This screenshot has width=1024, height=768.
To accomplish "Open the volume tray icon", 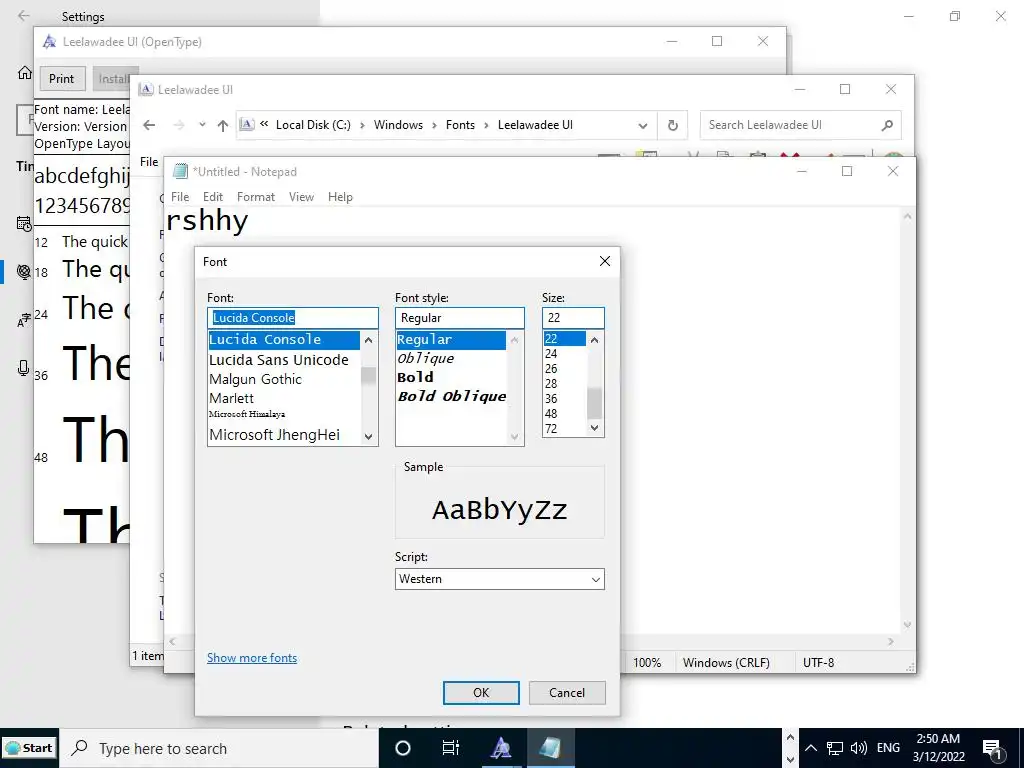I will (x=859, y=748).
